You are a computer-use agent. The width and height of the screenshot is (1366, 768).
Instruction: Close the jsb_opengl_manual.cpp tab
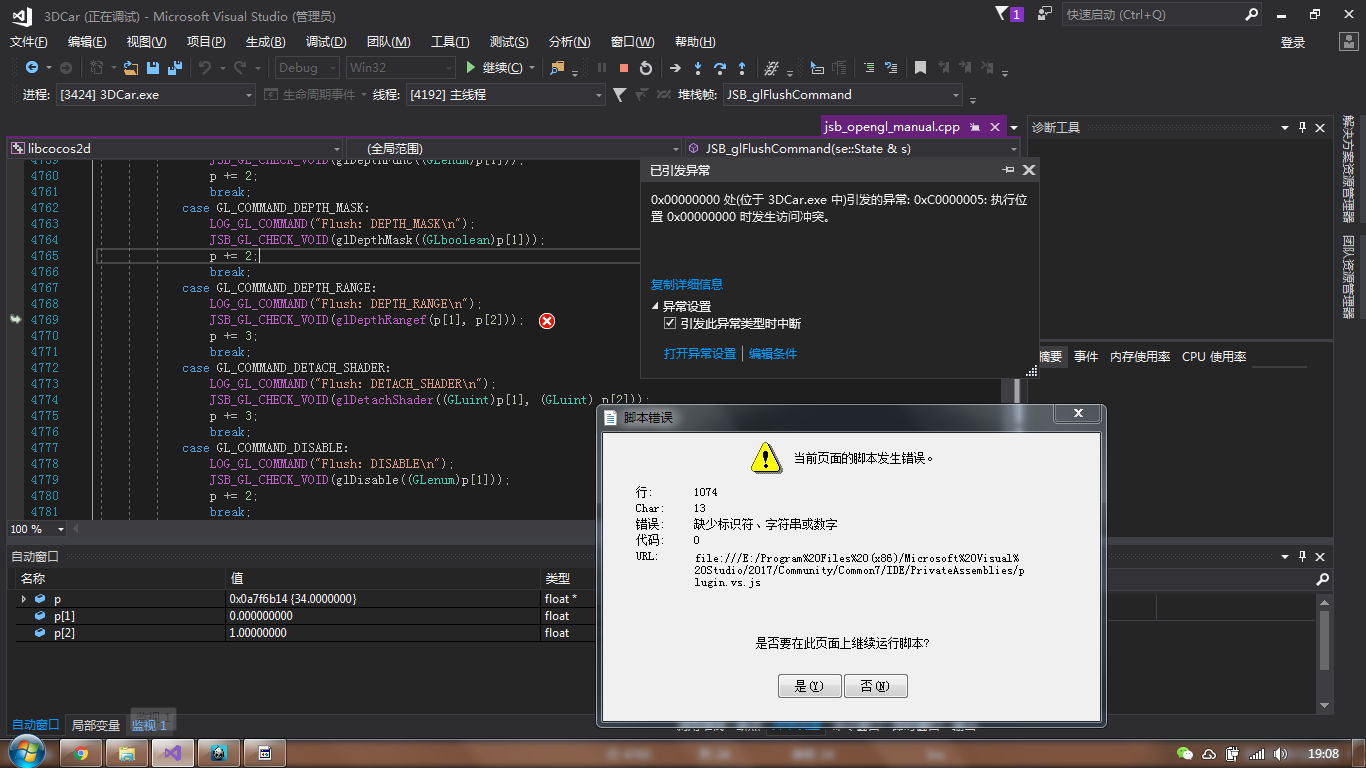click(995, 127)
